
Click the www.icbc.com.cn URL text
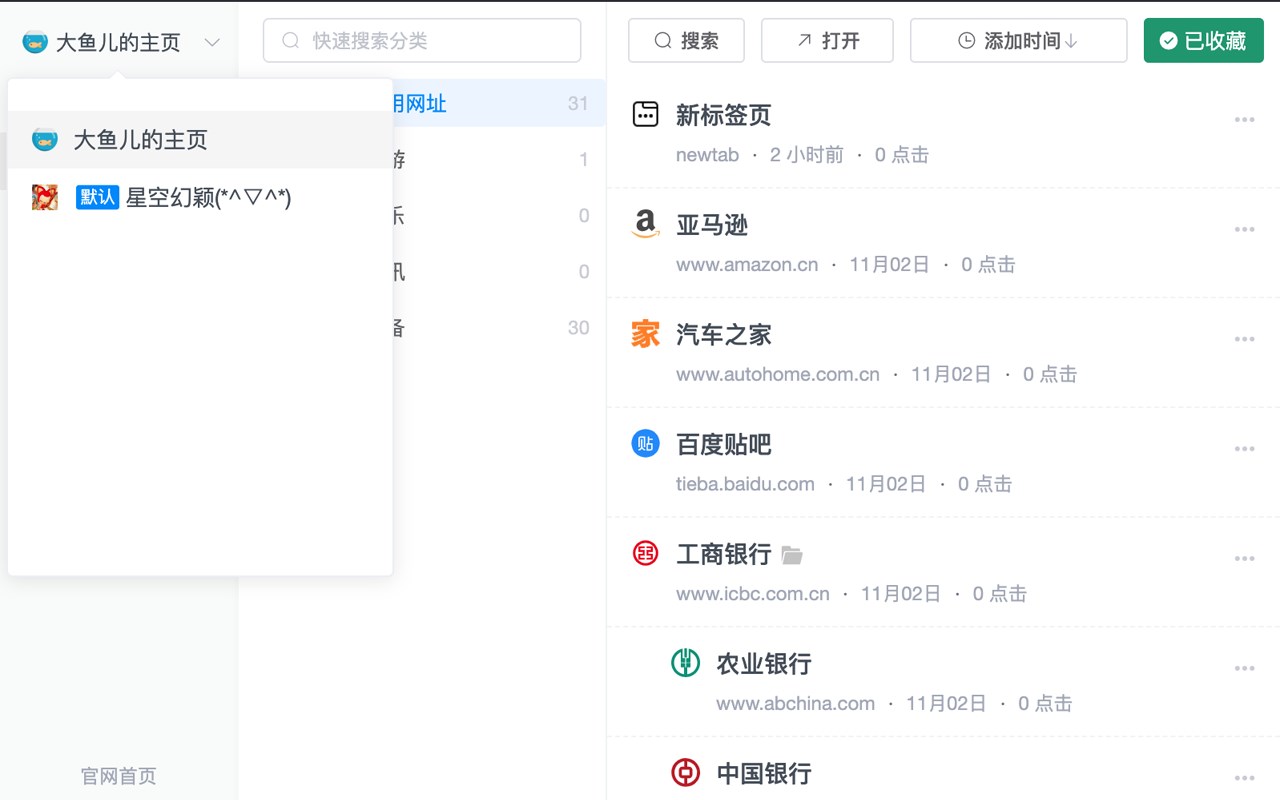pos(753,594)
